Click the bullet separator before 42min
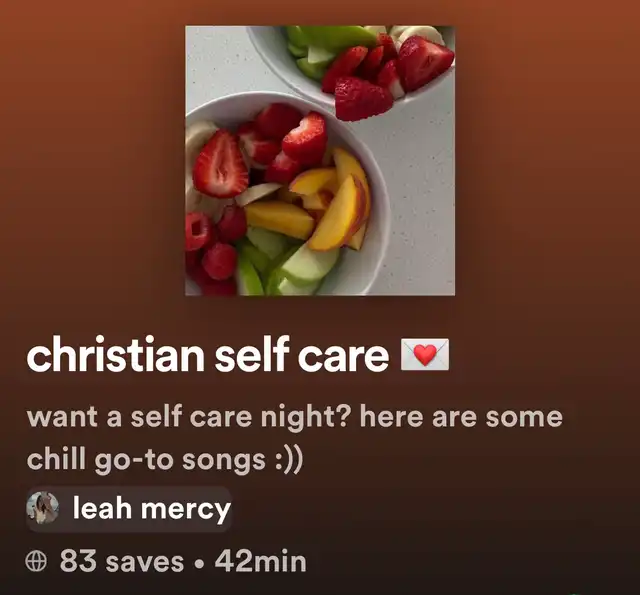Viewport: 640px width, 595px height. click(199, 563)
